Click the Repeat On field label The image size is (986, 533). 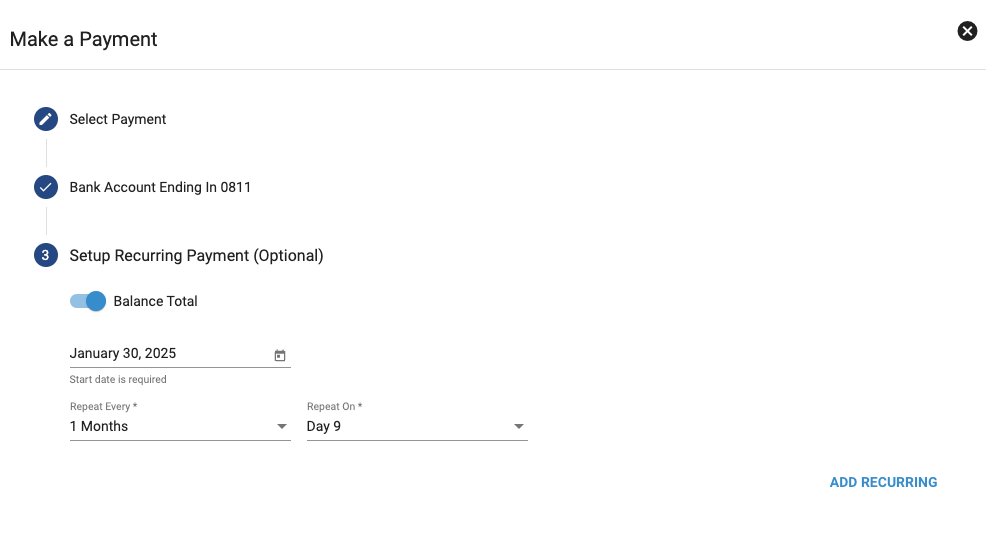(x=334, y=407)
